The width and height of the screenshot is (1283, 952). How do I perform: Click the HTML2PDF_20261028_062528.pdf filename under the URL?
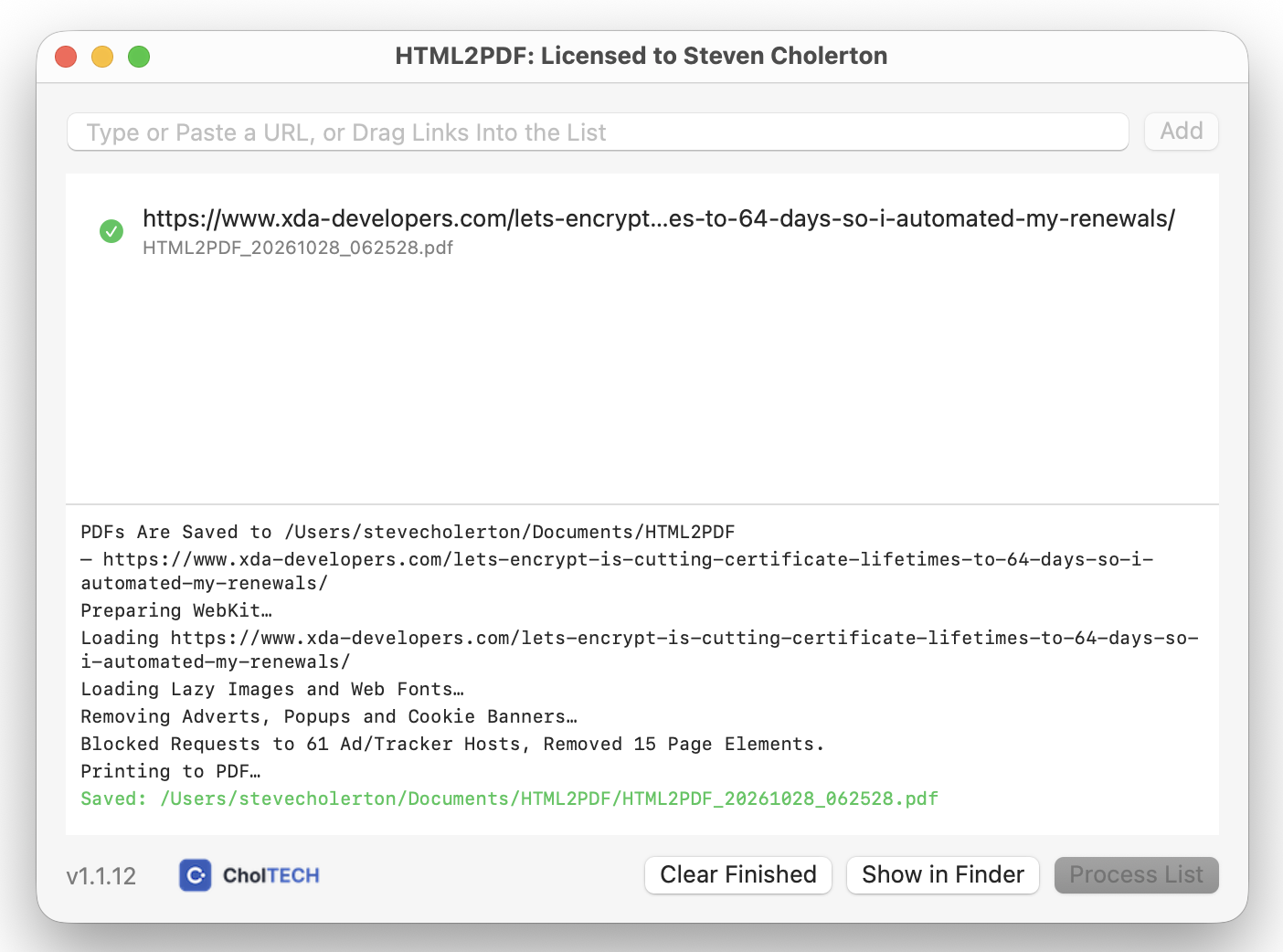click(x=298, y=248)
